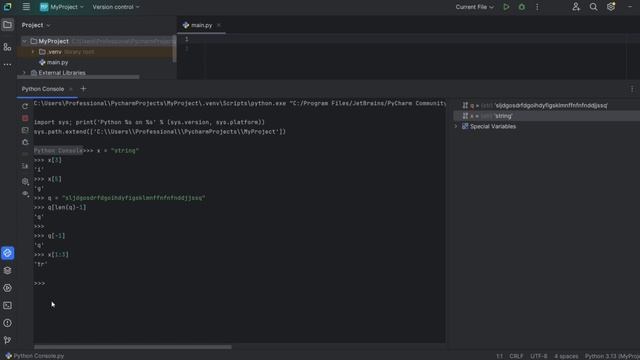Expand the .venv folder

pos(33,52)
